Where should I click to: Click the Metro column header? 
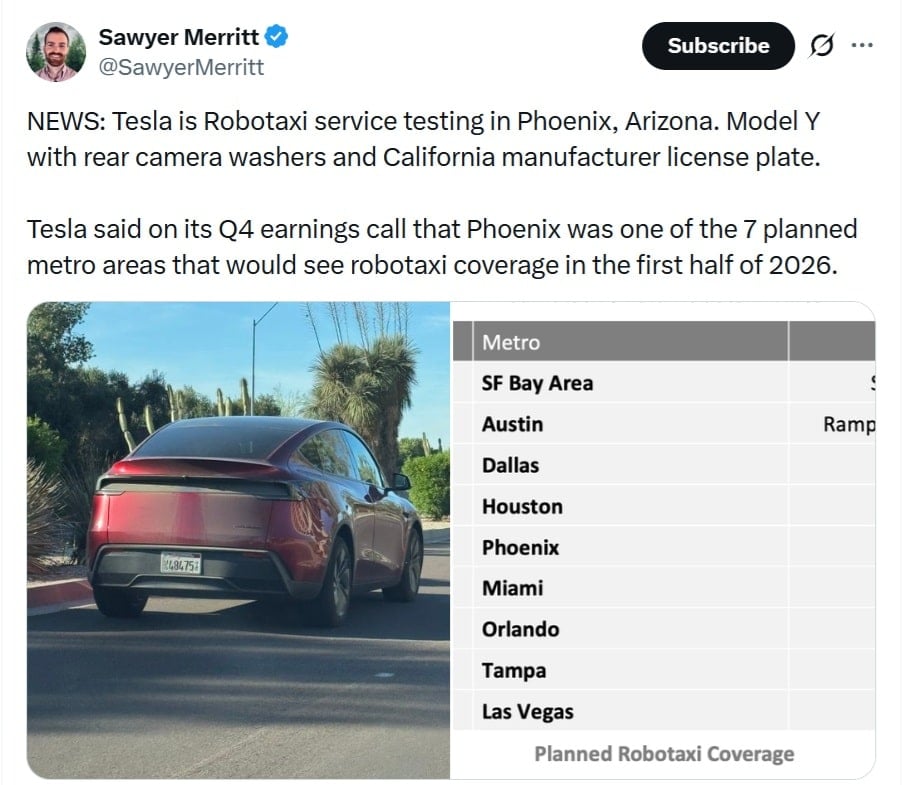tap(512, 342)
